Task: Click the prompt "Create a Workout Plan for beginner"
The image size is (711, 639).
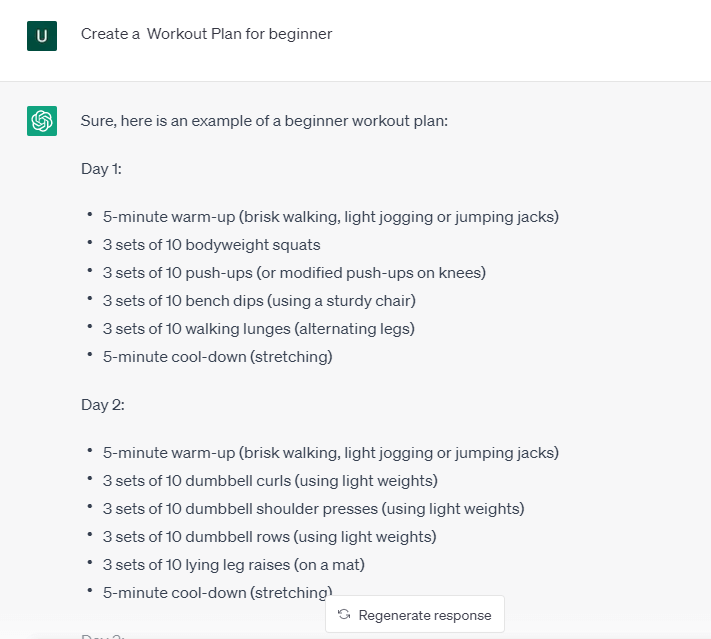Action: click(206, 34)
